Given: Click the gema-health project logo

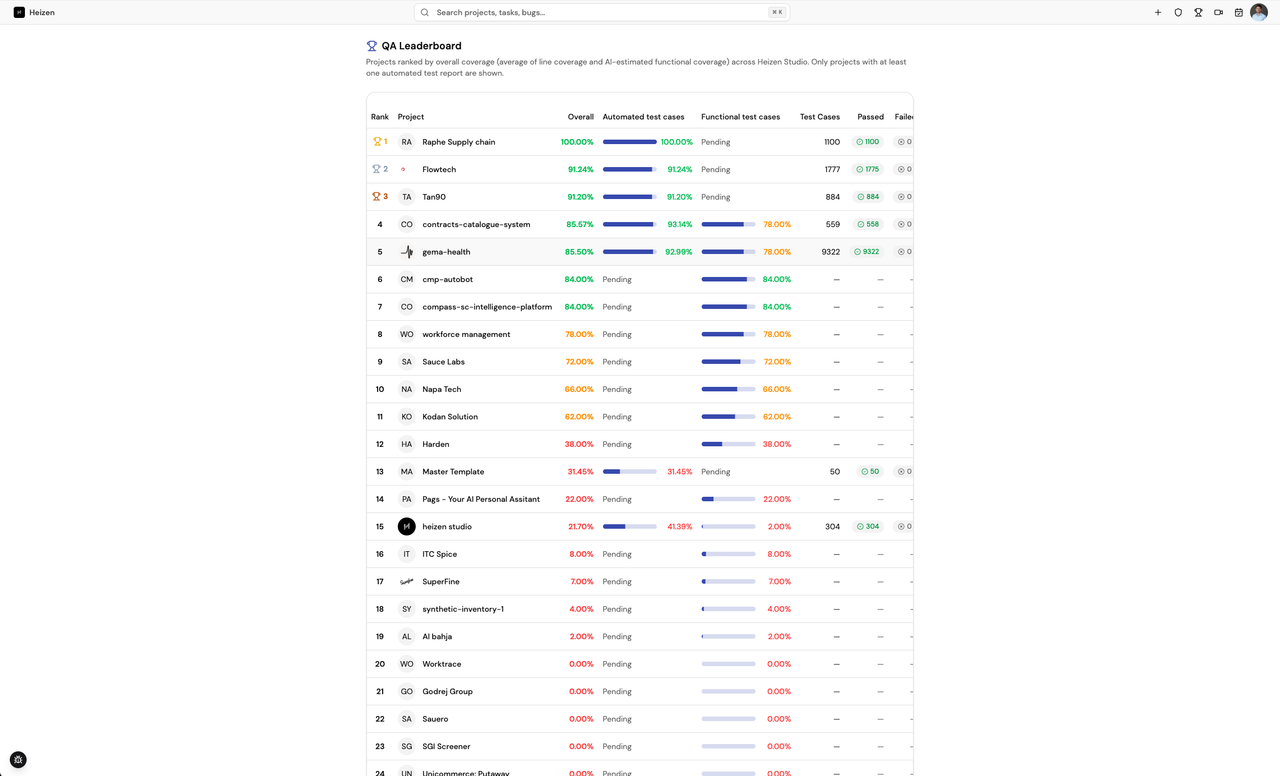Looking at the screenshot, I should 406,252.
